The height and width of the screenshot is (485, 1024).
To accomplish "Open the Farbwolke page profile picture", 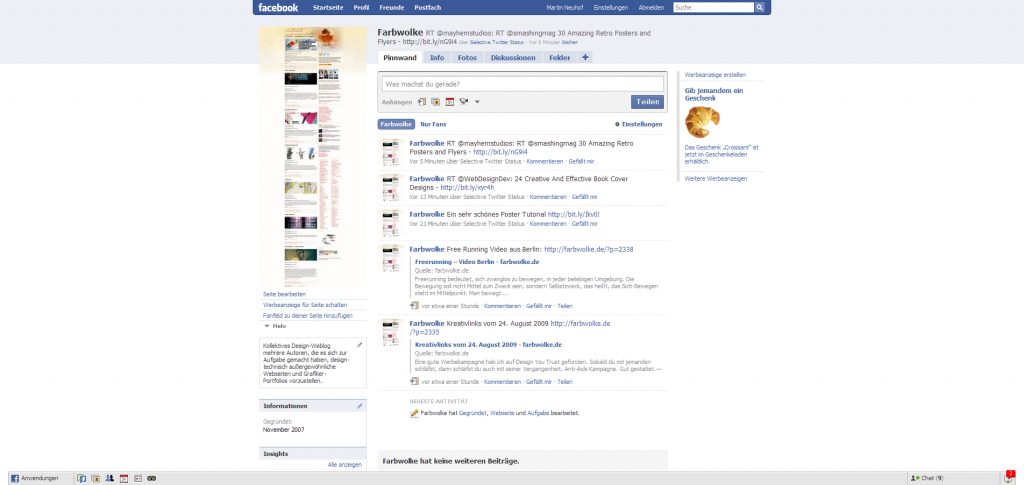I will pyautogui.click(x=313, y=157).
